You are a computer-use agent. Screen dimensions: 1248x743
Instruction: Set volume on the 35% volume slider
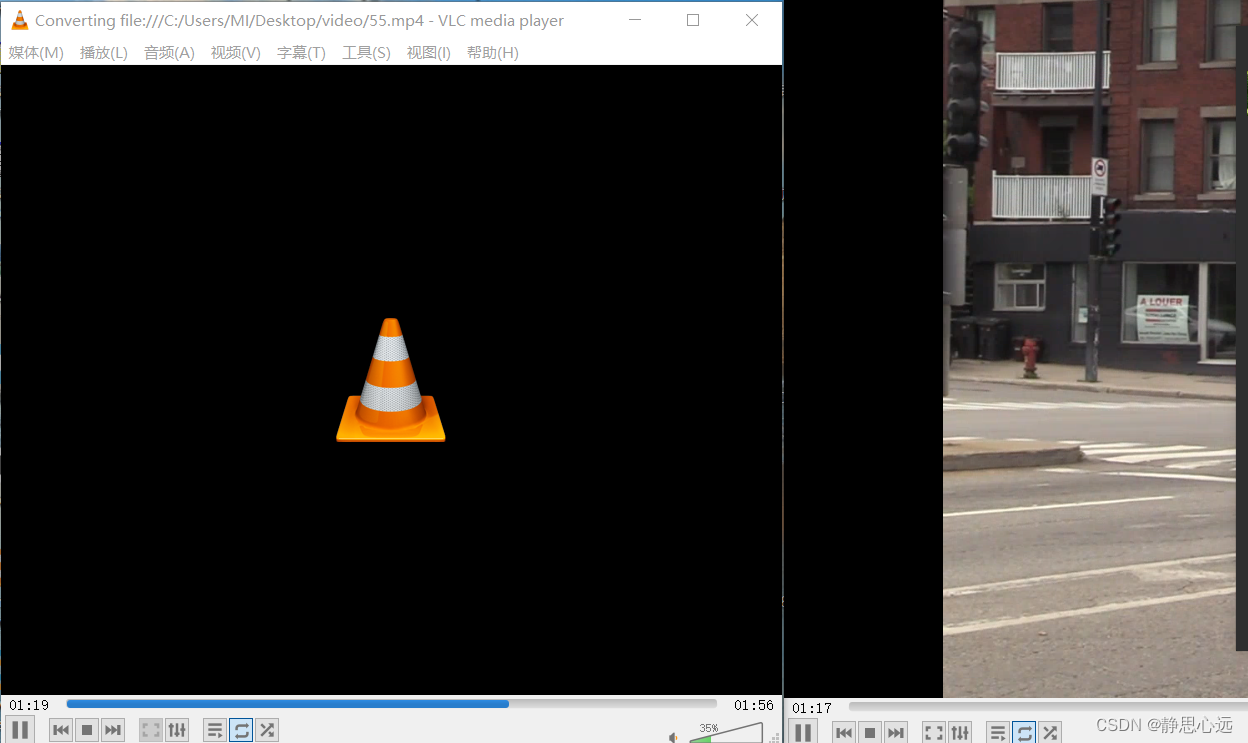tap(727, 733)
